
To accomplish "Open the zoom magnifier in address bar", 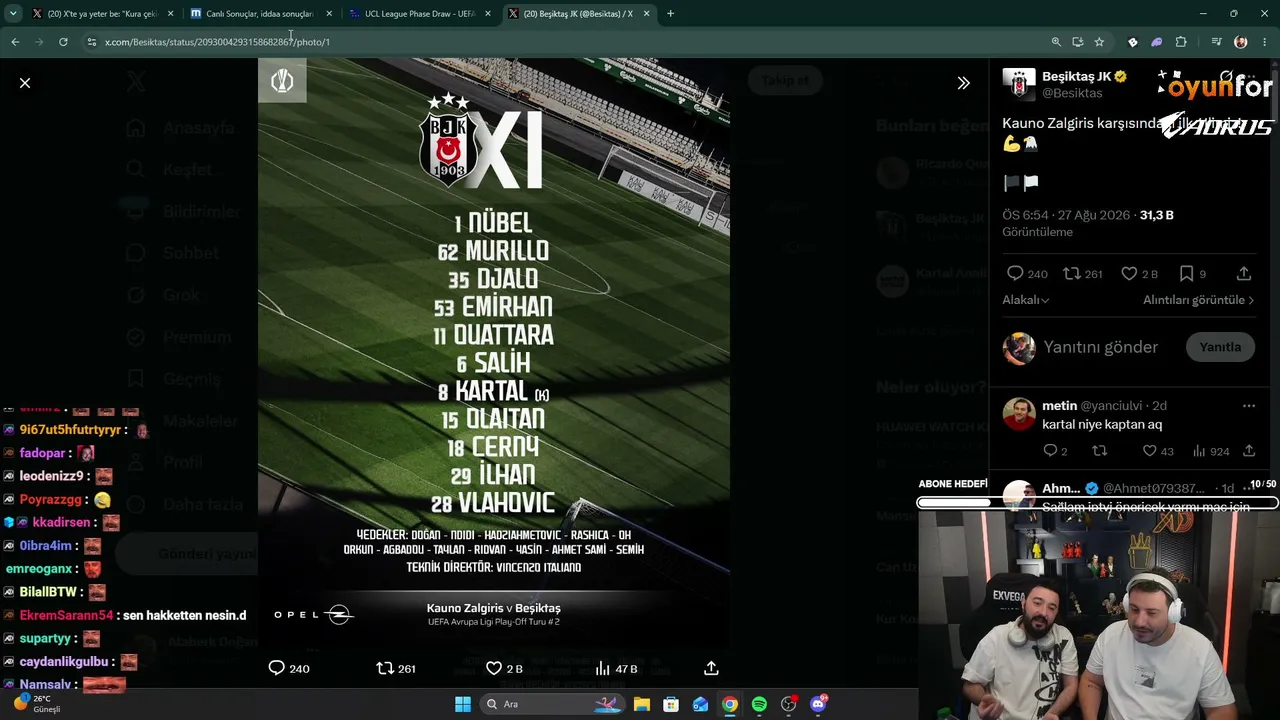I will [x=1056, y=42].
